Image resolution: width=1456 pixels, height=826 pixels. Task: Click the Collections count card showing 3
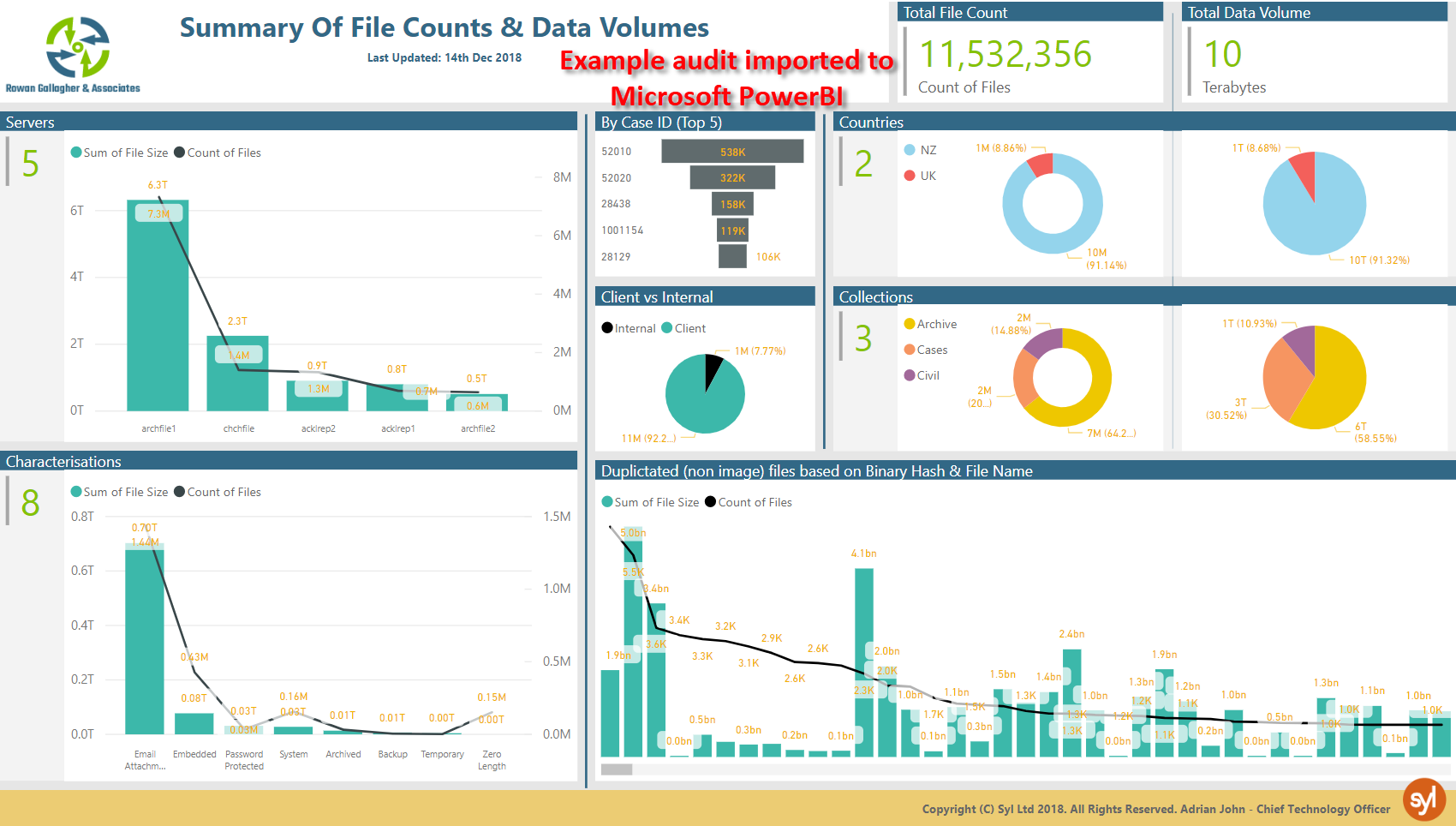tap(863, 338)
